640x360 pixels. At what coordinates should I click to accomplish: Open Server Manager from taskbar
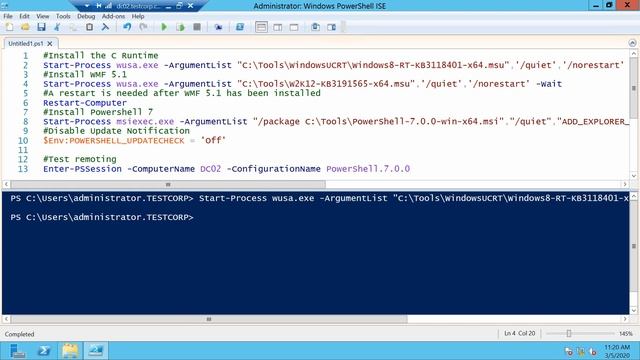tap(17, 351)
